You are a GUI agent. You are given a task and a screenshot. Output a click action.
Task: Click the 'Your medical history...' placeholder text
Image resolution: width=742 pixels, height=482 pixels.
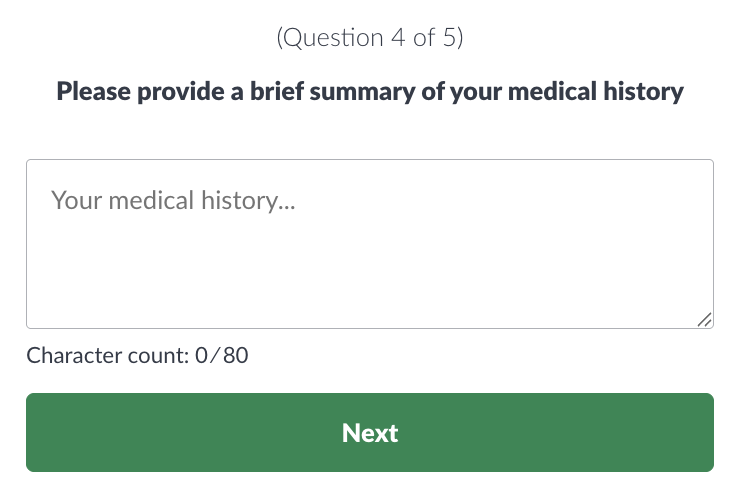[174, 200]
